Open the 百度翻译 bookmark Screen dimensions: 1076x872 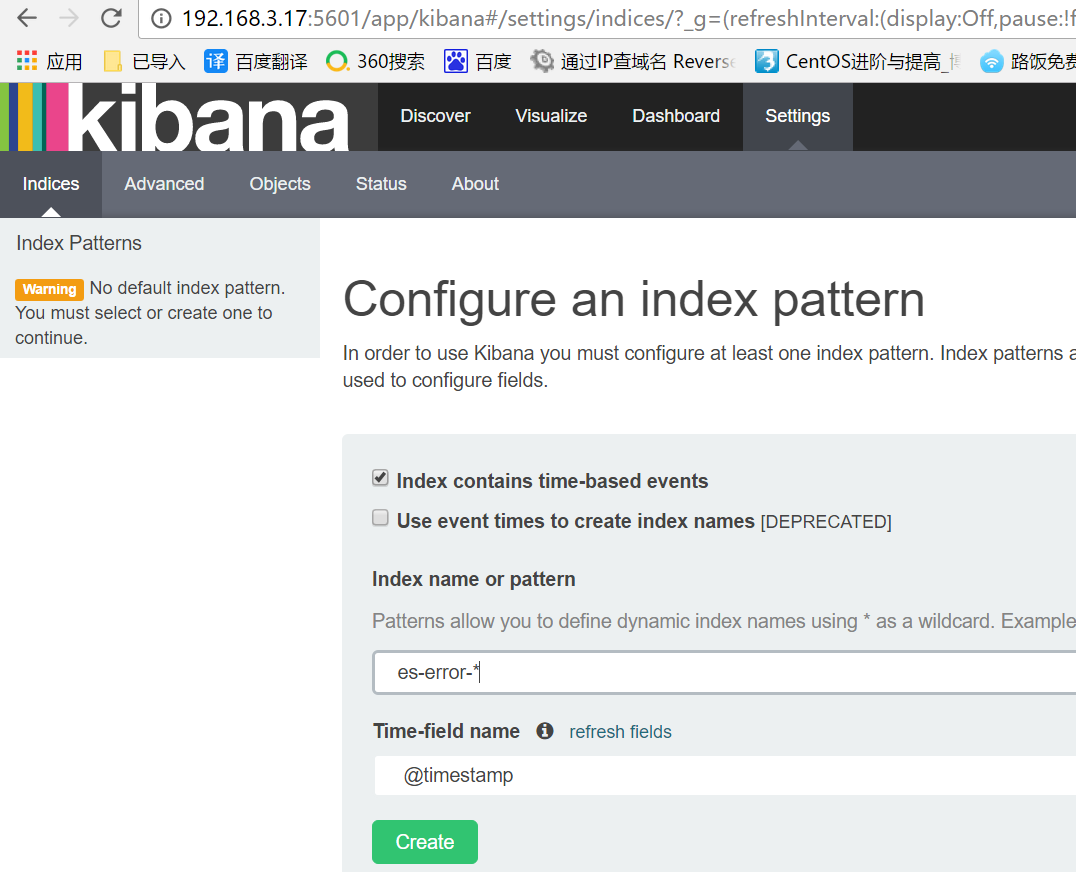(x=256, y=62)
